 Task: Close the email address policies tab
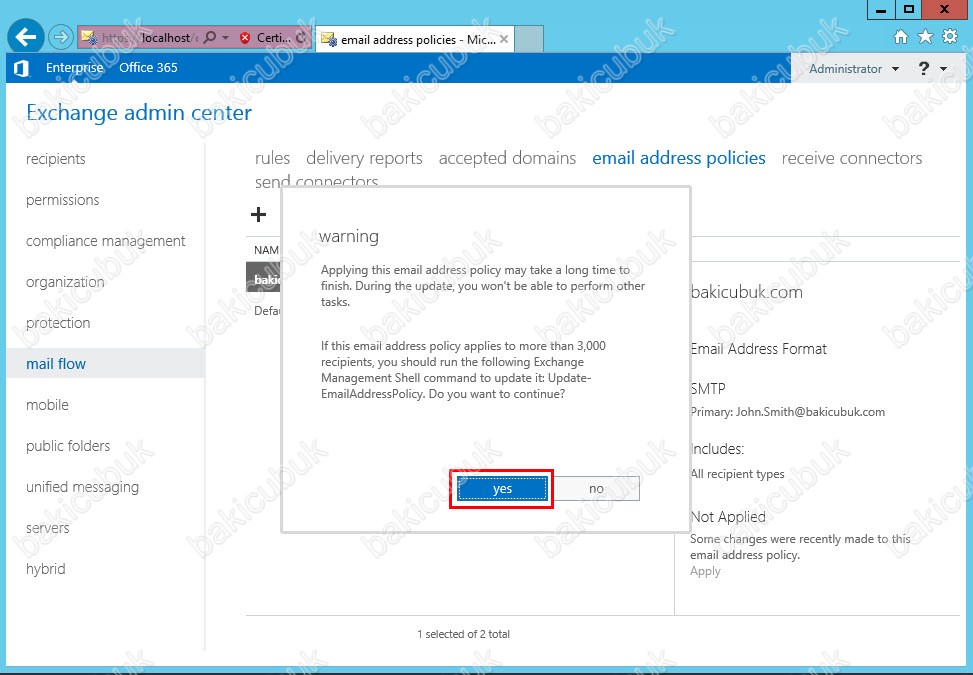point(504,39)
